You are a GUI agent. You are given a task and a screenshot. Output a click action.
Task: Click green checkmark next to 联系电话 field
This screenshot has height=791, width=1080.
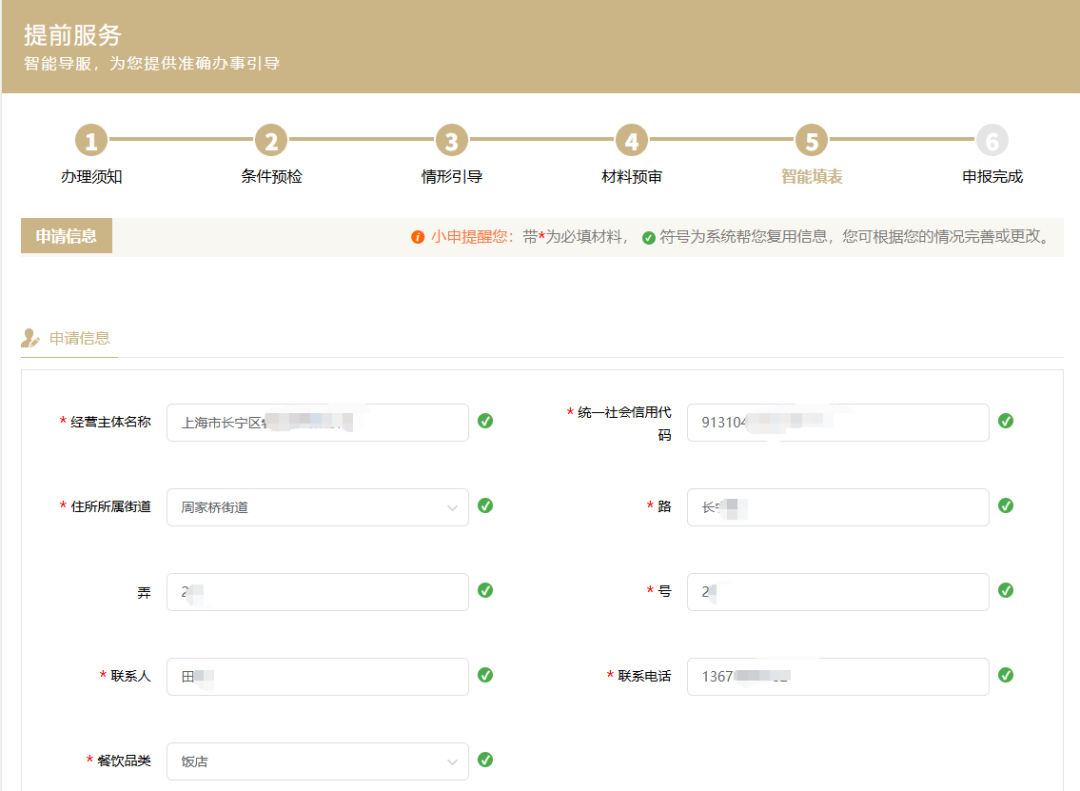click(x=1005, y=675)
